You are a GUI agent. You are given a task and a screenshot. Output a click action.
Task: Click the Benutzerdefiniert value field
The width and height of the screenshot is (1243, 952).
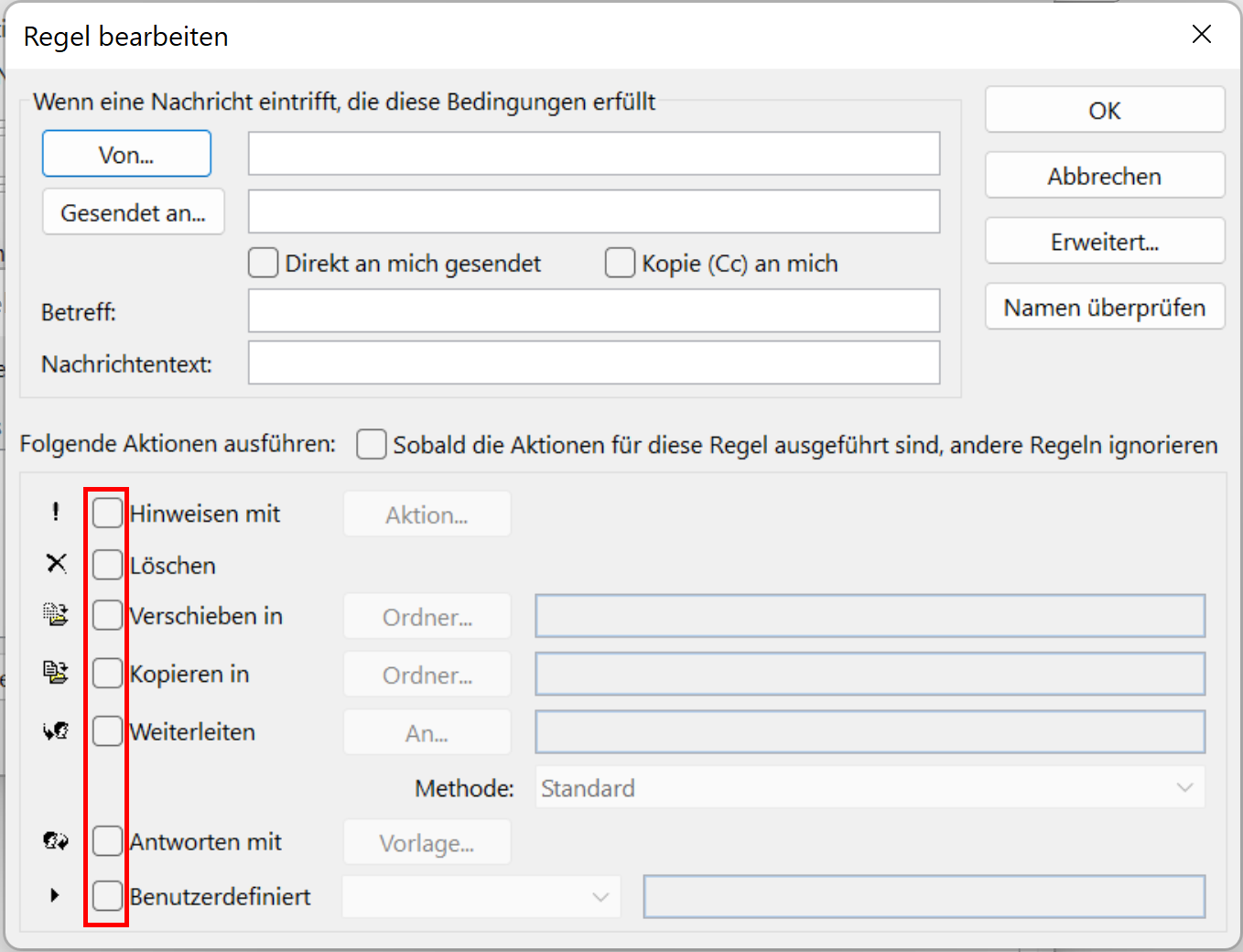point(924,896)
